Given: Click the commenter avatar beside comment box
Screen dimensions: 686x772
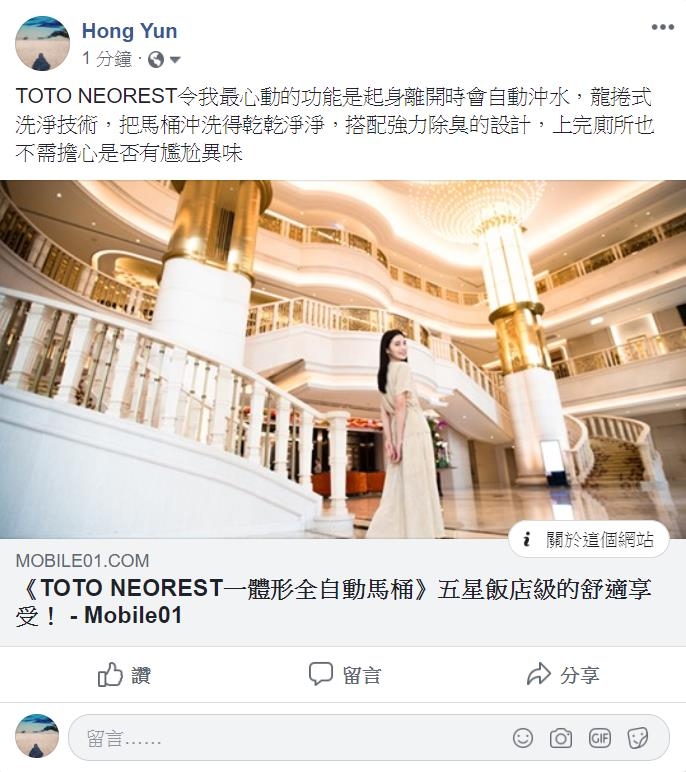Looking at the screenshot, I should point(37,737).
